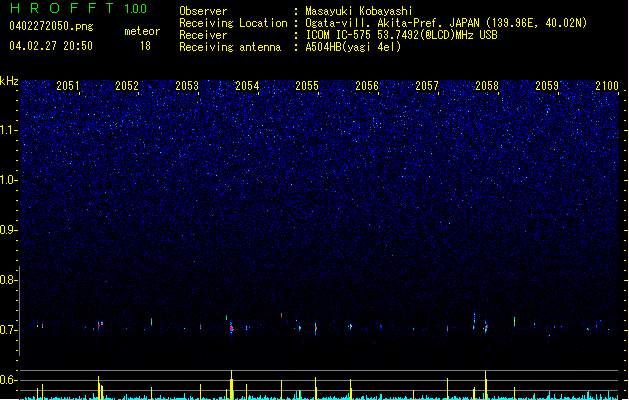Click the date stamp 04.02.27 20:50
This screenshot has height=400, width=629.
[51, 46]
